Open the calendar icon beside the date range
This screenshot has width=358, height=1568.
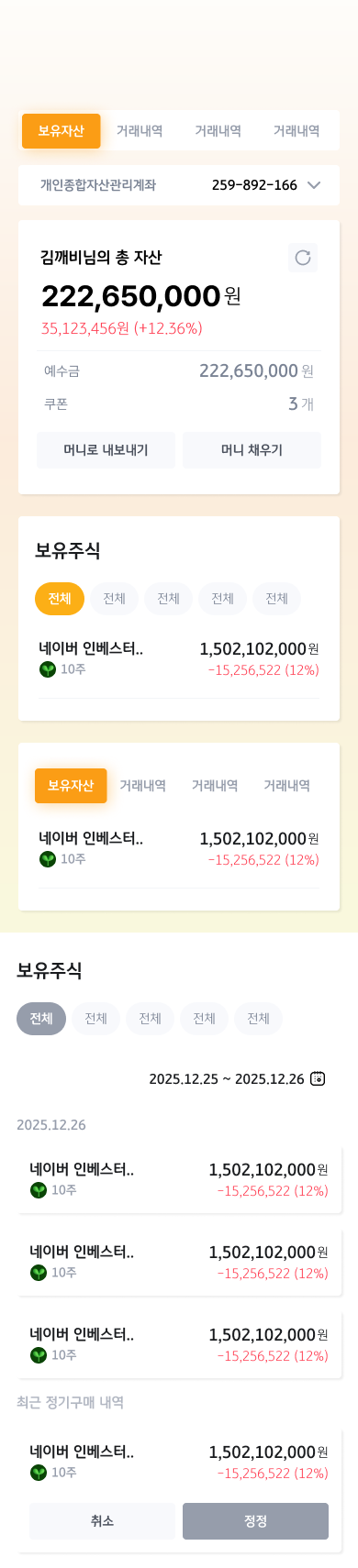click(318, 1078)
